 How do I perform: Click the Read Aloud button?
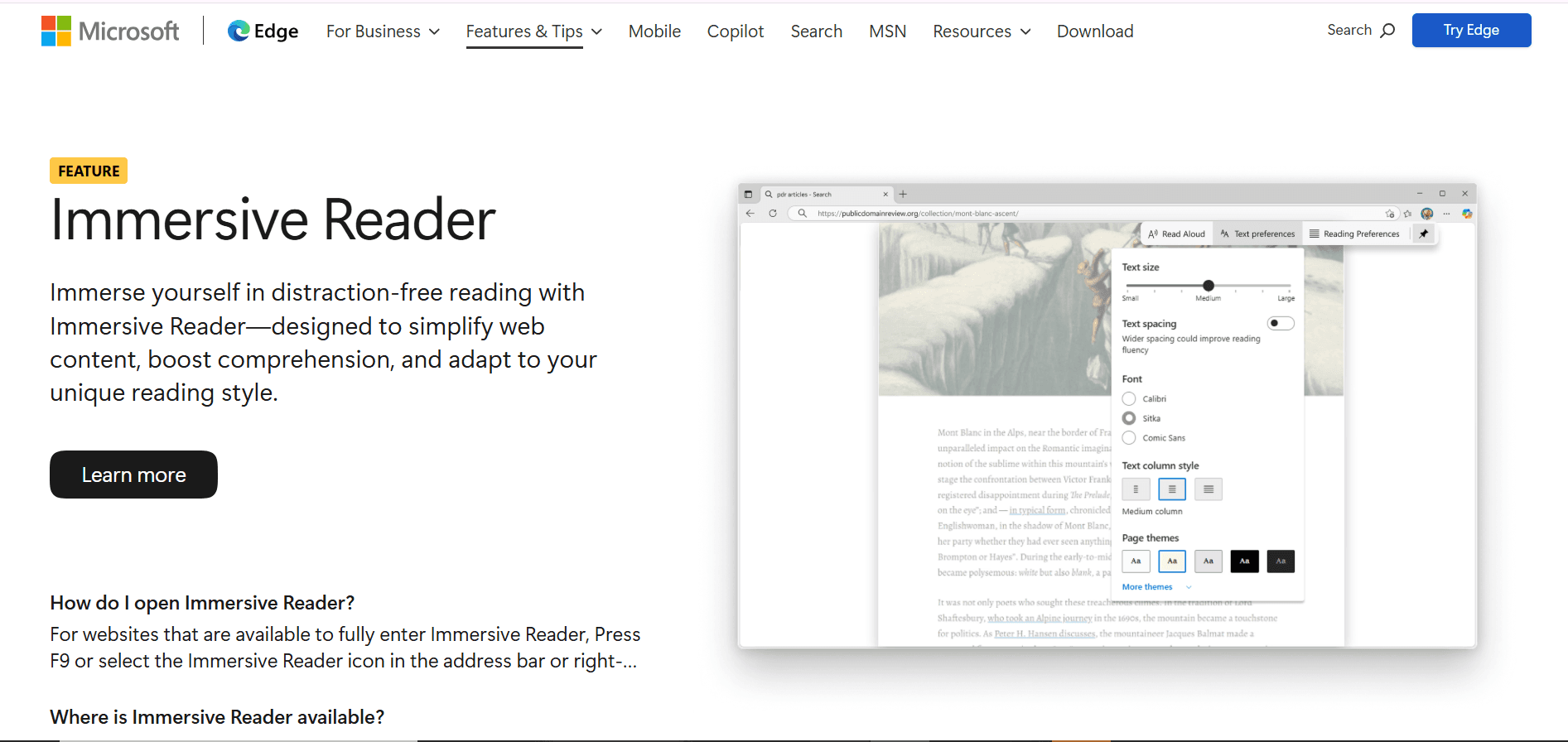1176,234
